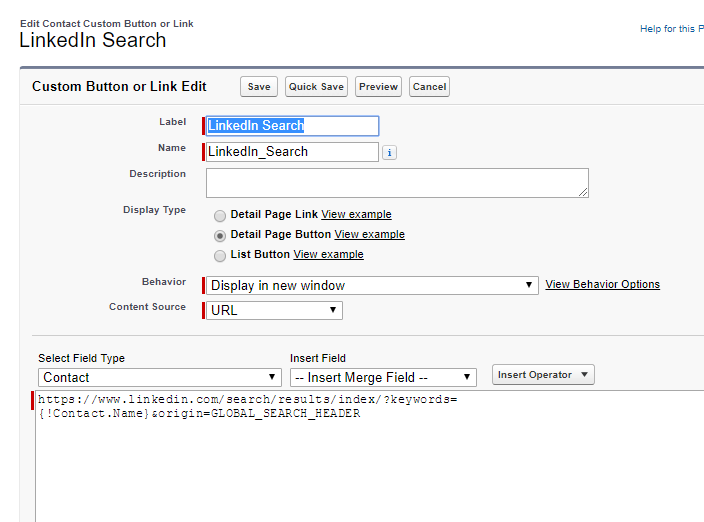Click the Quick Save button
The image size is (704, 522).
(x=316, y=87)
